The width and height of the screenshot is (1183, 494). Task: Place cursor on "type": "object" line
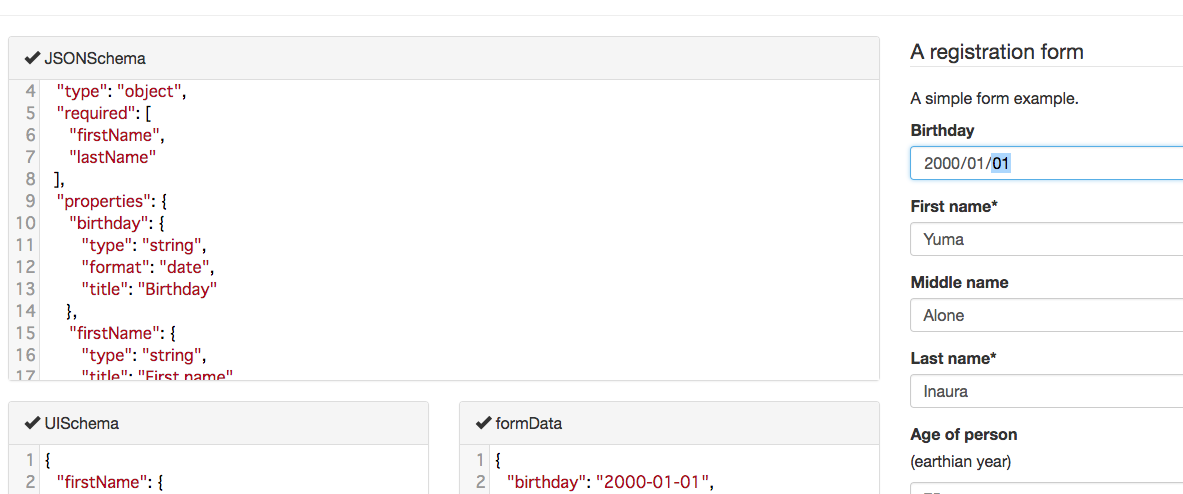pyautogui.click(x=121, y=92)
